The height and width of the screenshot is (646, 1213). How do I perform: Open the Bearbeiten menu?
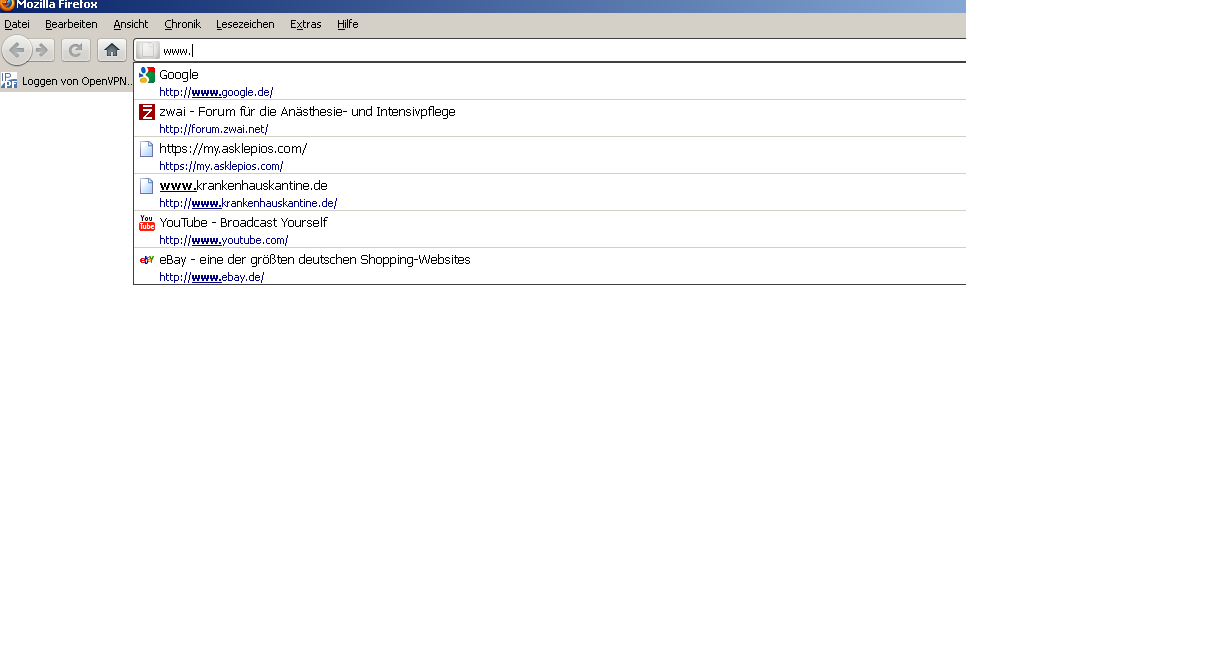71,24
